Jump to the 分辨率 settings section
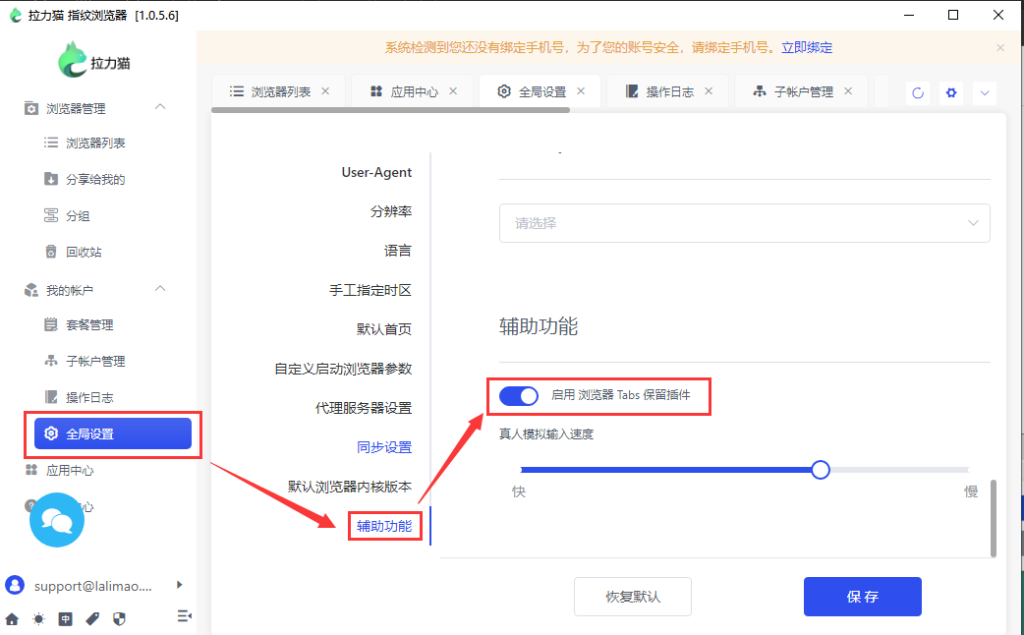The height and width of the screenshot is (635, 1024). [x=391, y=212]
